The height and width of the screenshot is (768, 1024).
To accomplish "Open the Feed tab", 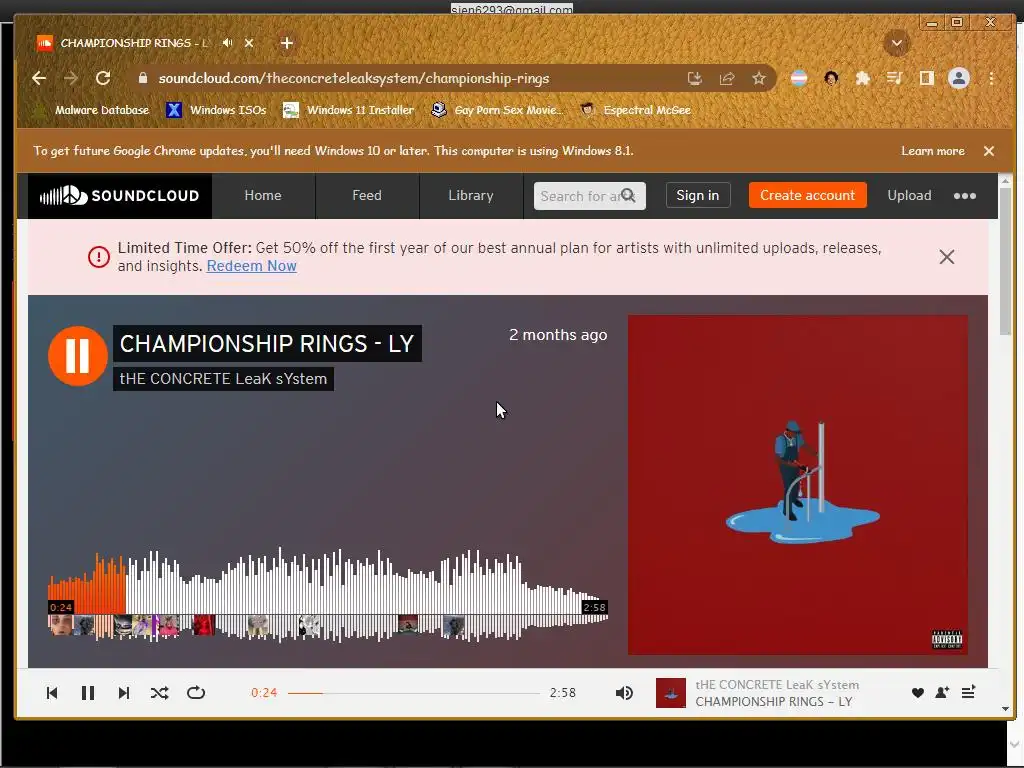I will pos(367,196).
